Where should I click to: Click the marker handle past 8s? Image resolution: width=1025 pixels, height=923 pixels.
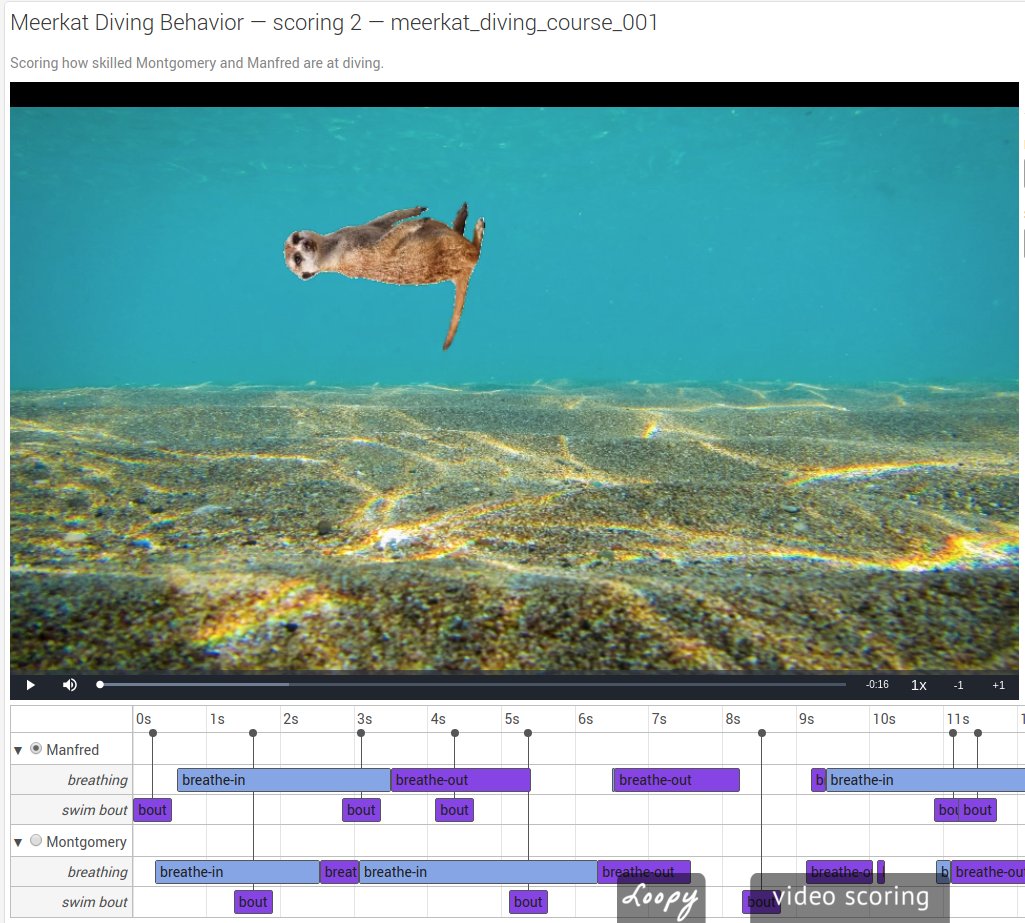click(x=762, y=733)
